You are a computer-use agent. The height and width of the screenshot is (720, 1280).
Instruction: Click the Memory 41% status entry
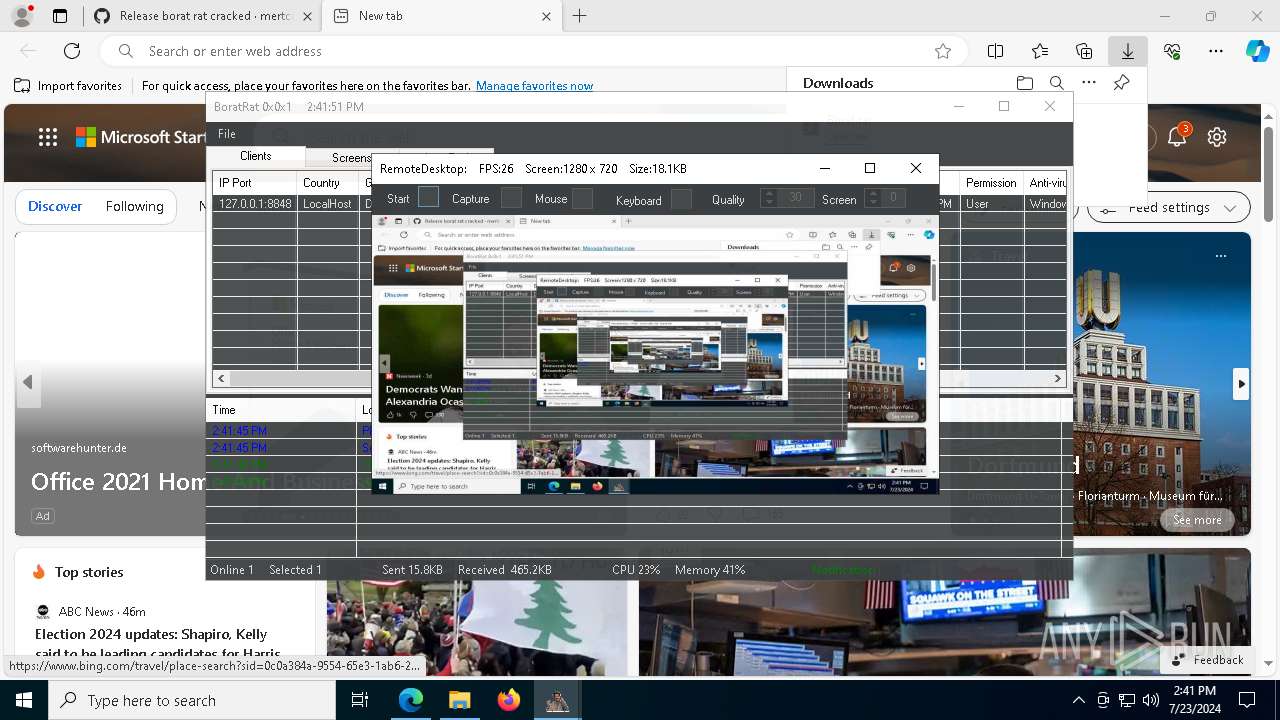[x=710, y=569]
